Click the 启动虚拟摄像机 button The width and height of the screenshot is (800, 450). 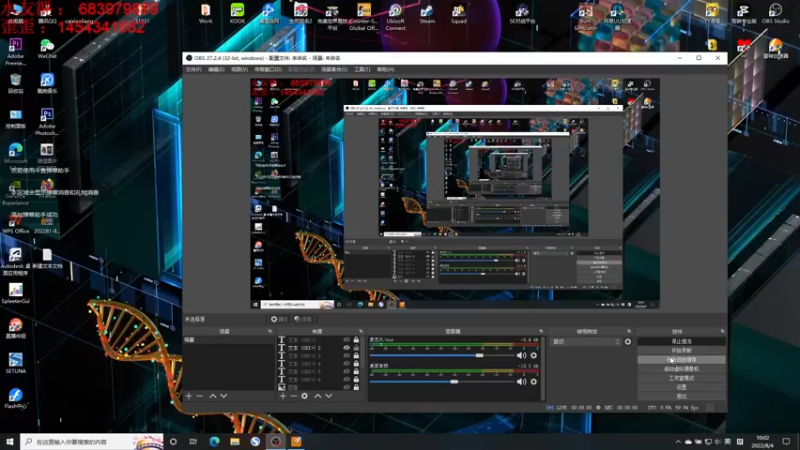681,369
